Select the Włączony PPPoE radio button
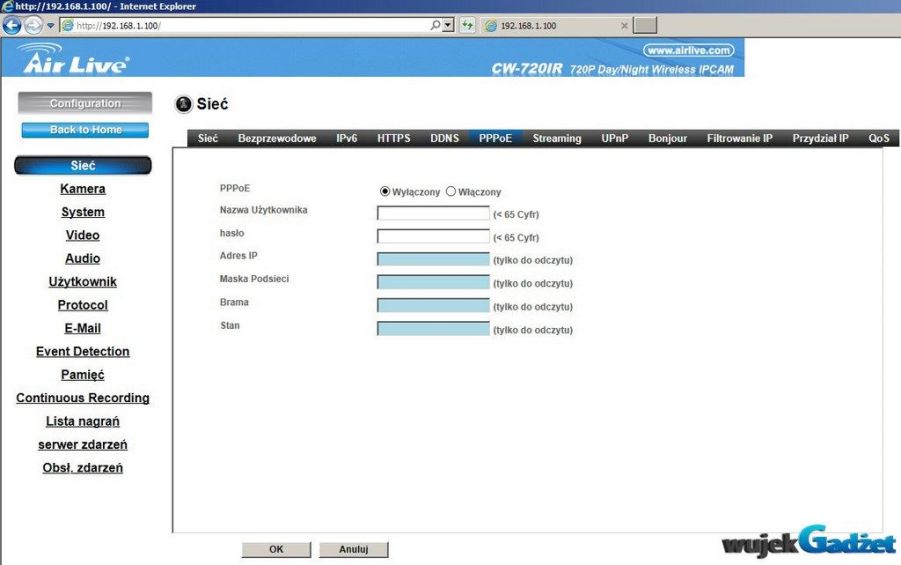901x565 pixels. (451, 191)
